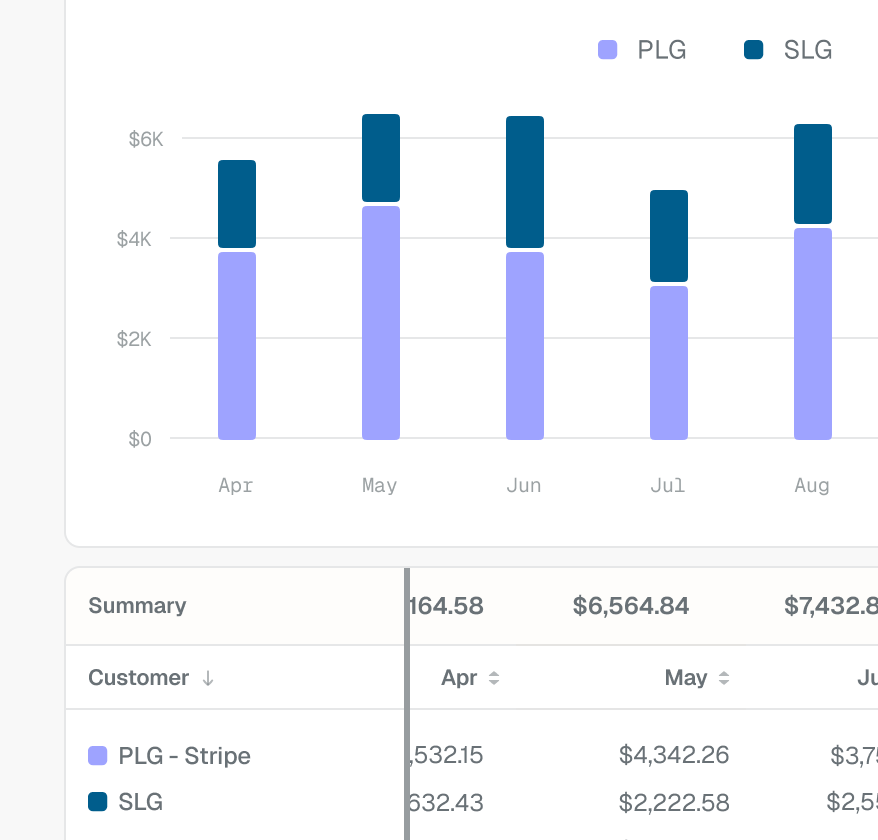Viewport: 878px width, 840px height.
Task: Click the May header label
Action: coord(686,678)
